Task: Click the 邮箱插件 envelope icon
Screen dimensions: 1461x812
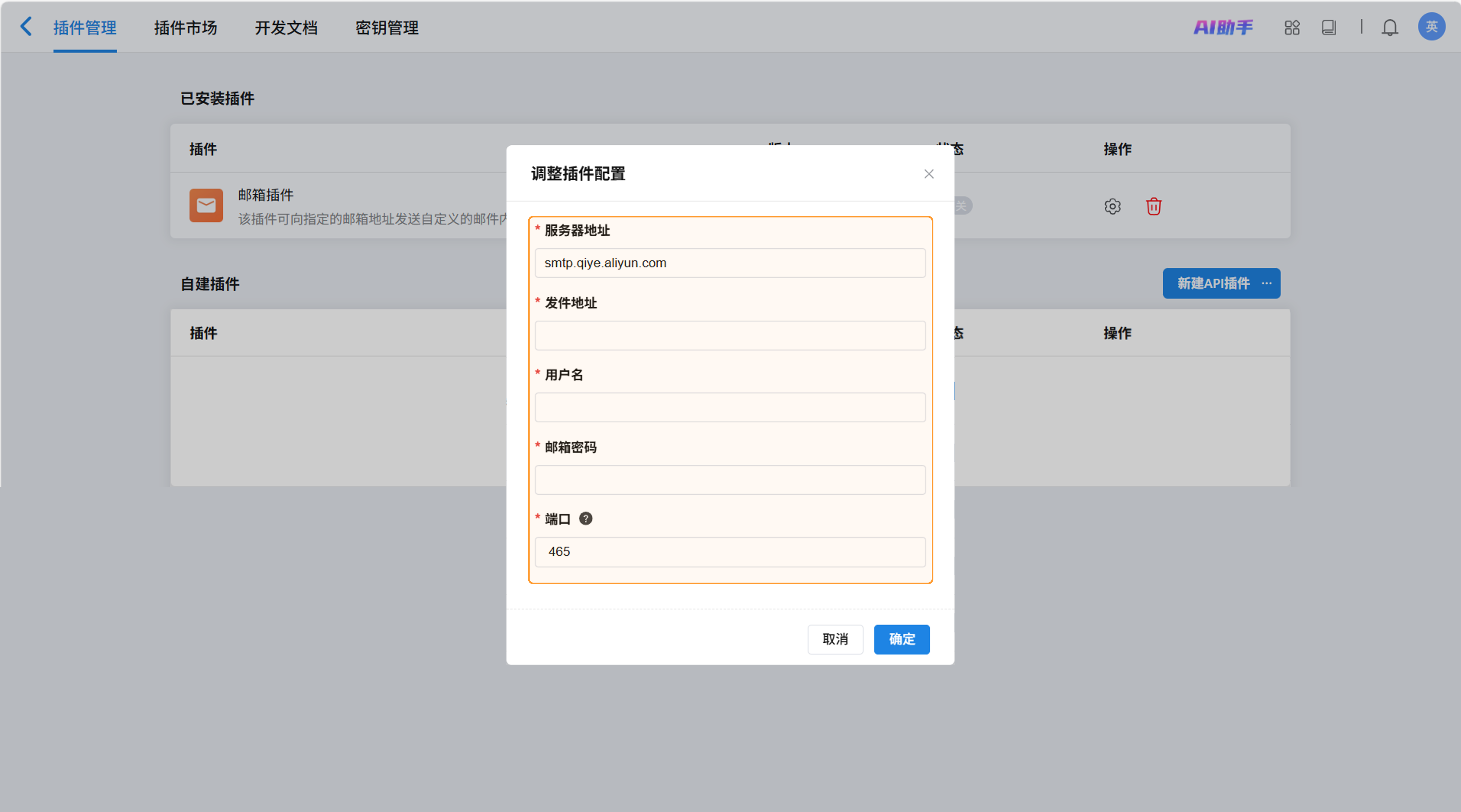Action: pyautogui.click(x=206, y=205)
